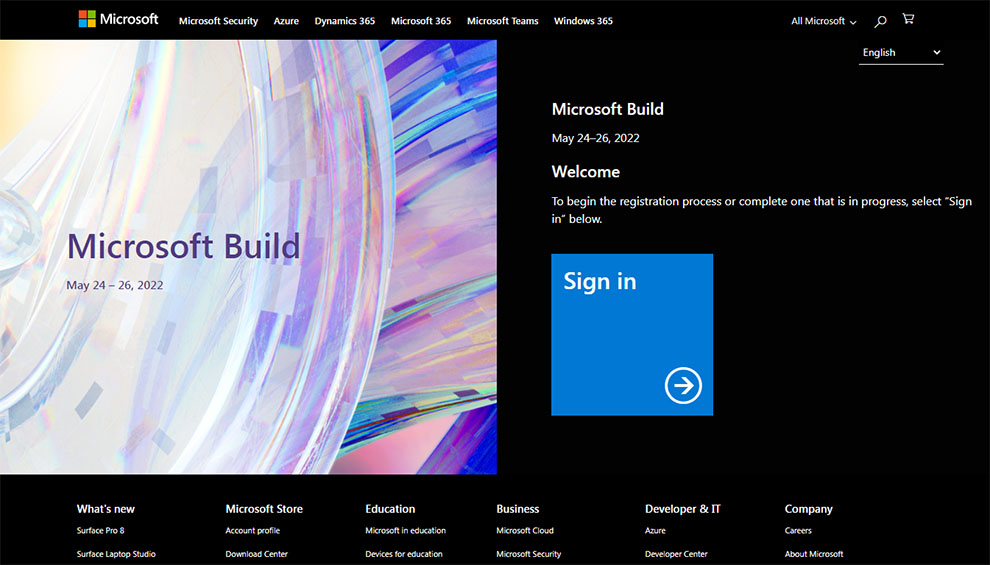The width and height of the screenshot is (990, 565).
Task: Click the Microsoft Store footer heading
Action: click(x=264, y=509)
